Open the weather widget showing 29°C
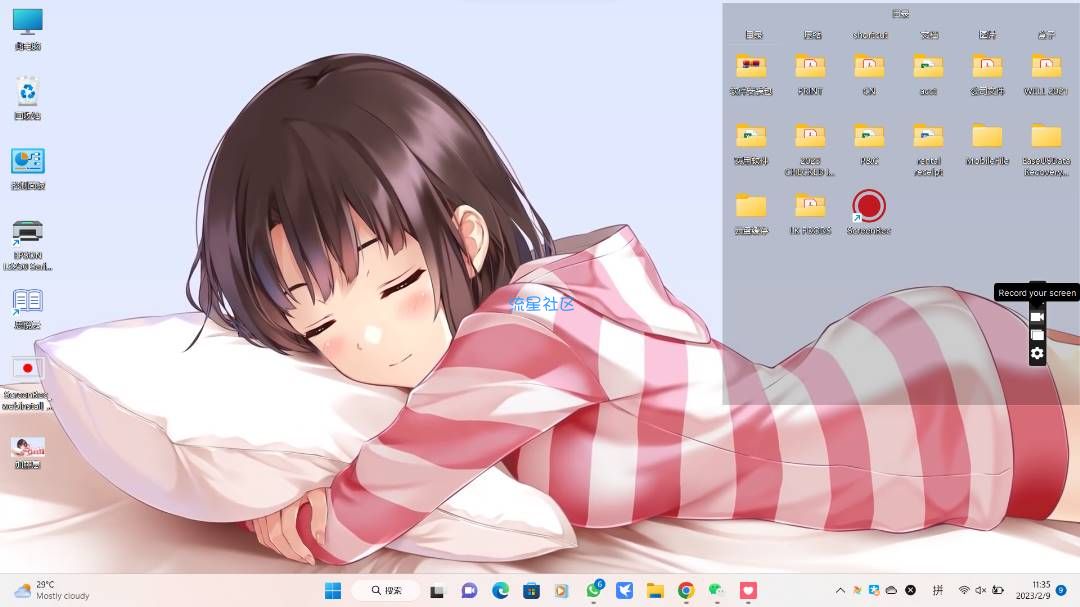1080x607 pixels. (52, 590)
